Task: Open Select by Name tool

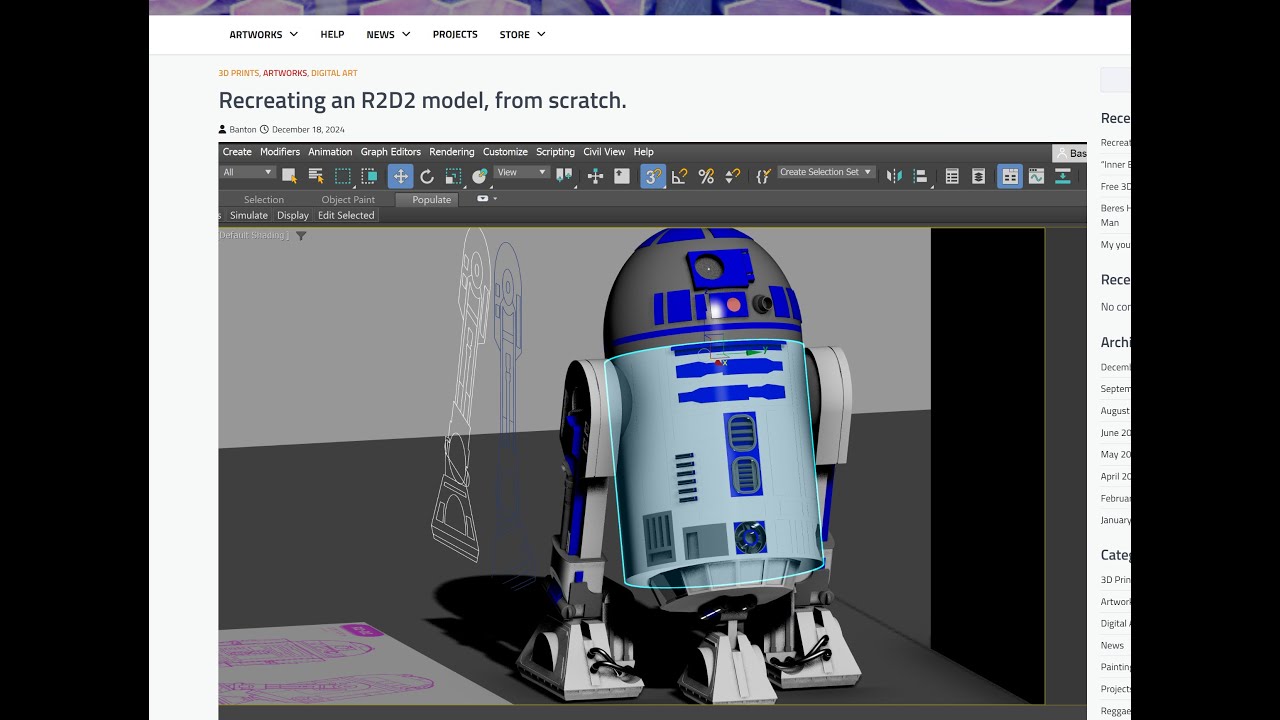Action: (316, 176)
